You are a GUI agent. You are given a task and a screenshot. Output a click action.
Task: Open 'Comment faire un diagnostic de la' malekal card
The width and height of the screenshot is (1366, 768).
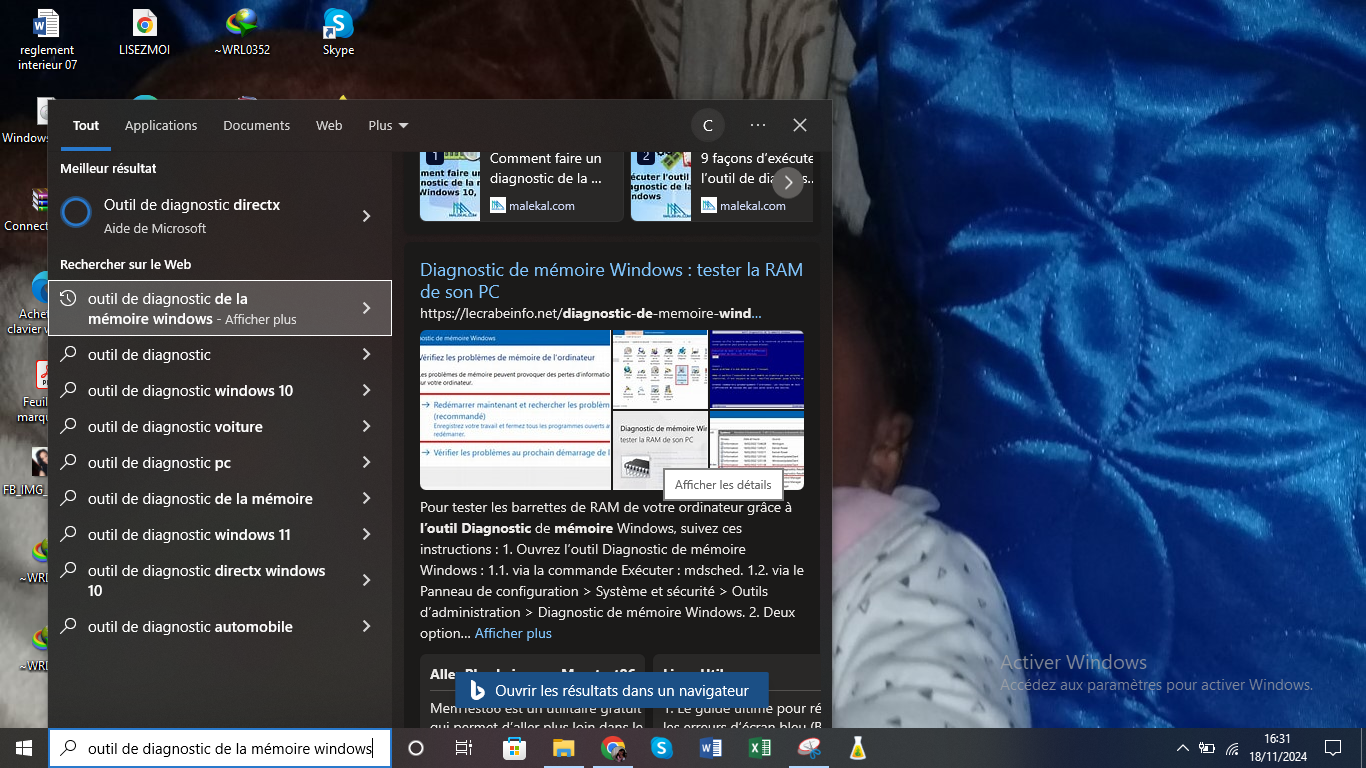[x=521, y=186]
